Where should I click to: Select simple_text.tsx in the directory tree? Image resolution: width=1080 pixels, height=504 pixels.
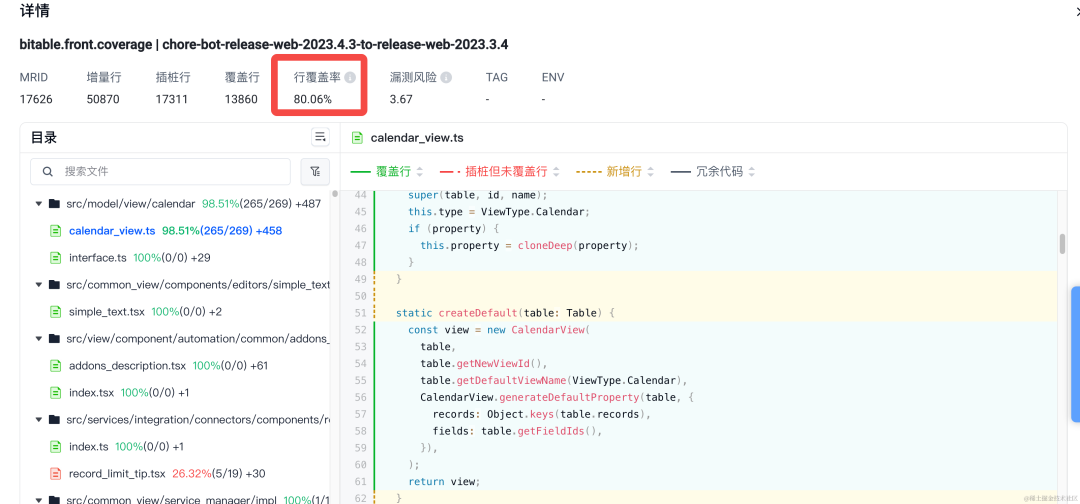[107, 311]
